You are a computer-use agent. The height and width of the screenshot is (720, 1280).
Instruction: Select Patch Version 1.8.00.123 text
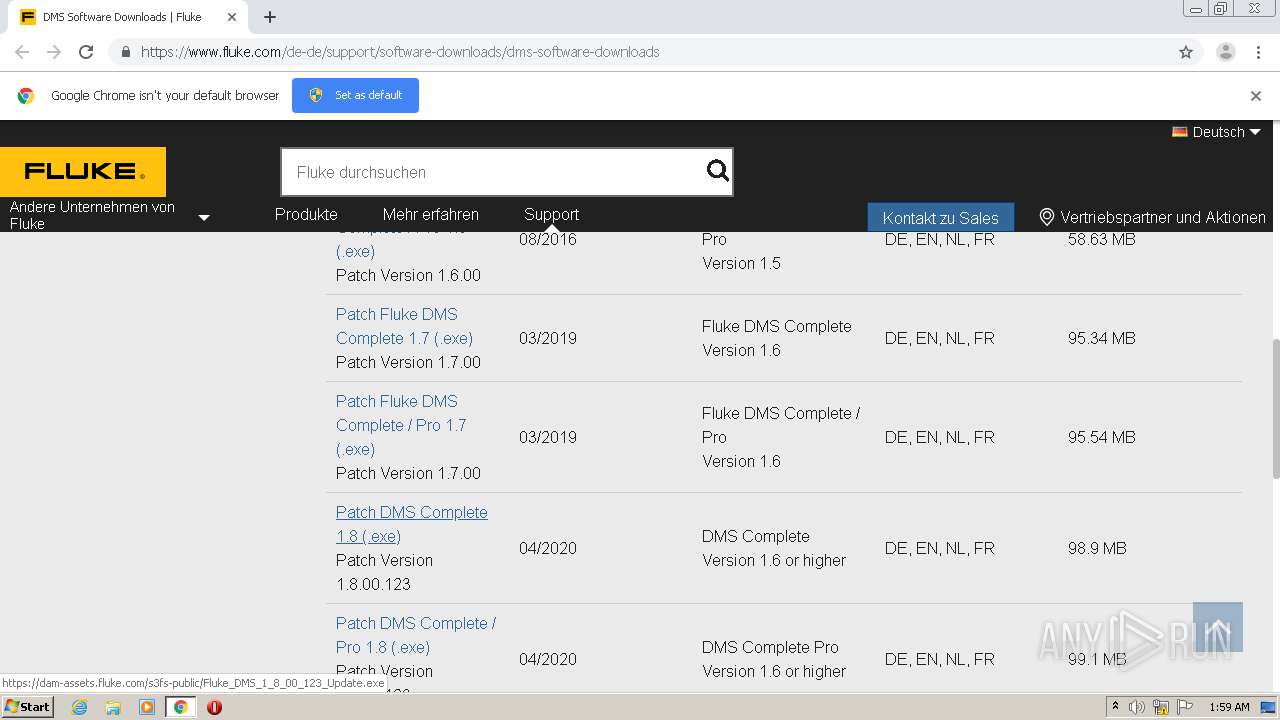384,572
